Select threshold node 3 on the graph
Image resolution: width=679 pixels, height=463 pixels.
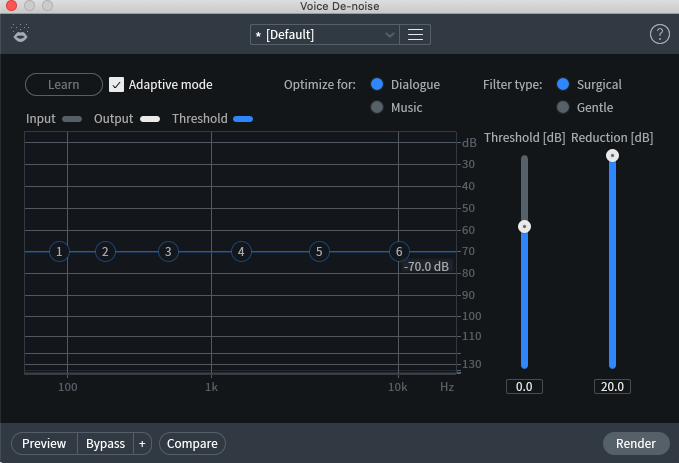click(168, 252)
